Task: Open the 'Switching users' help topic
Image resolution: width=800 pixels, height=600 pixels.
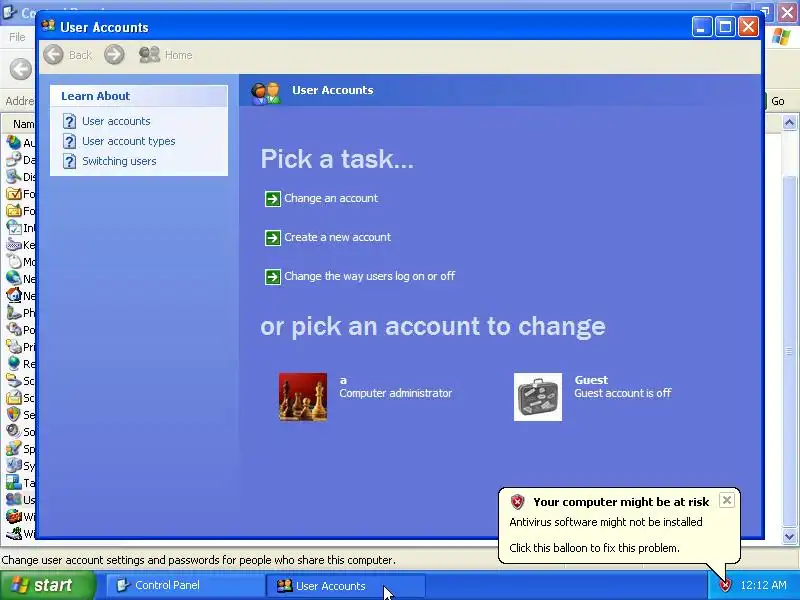Action: [x=119, y=161]
